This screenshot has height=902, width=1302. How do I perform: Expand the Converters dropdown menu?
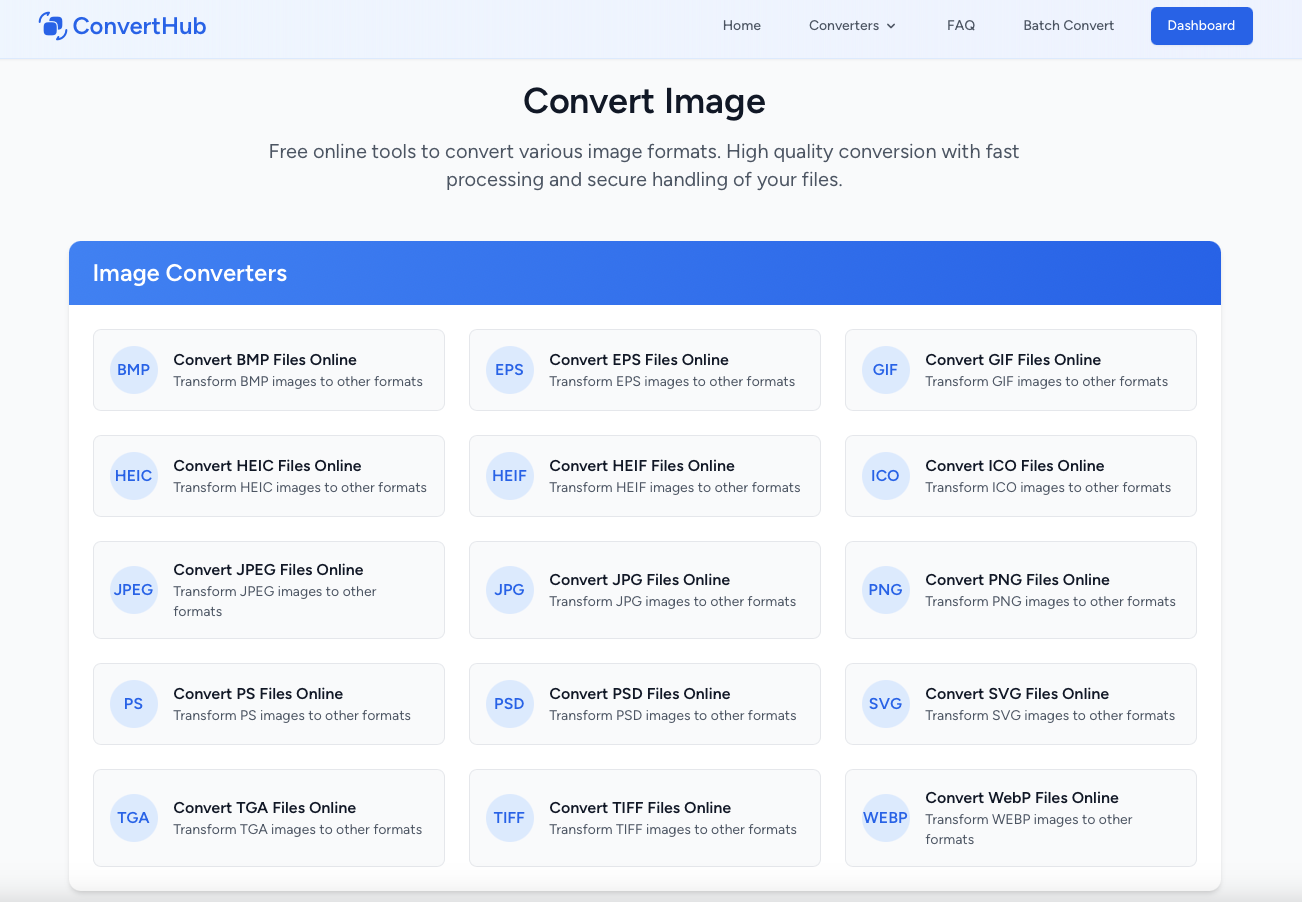[x=852, y=26]
